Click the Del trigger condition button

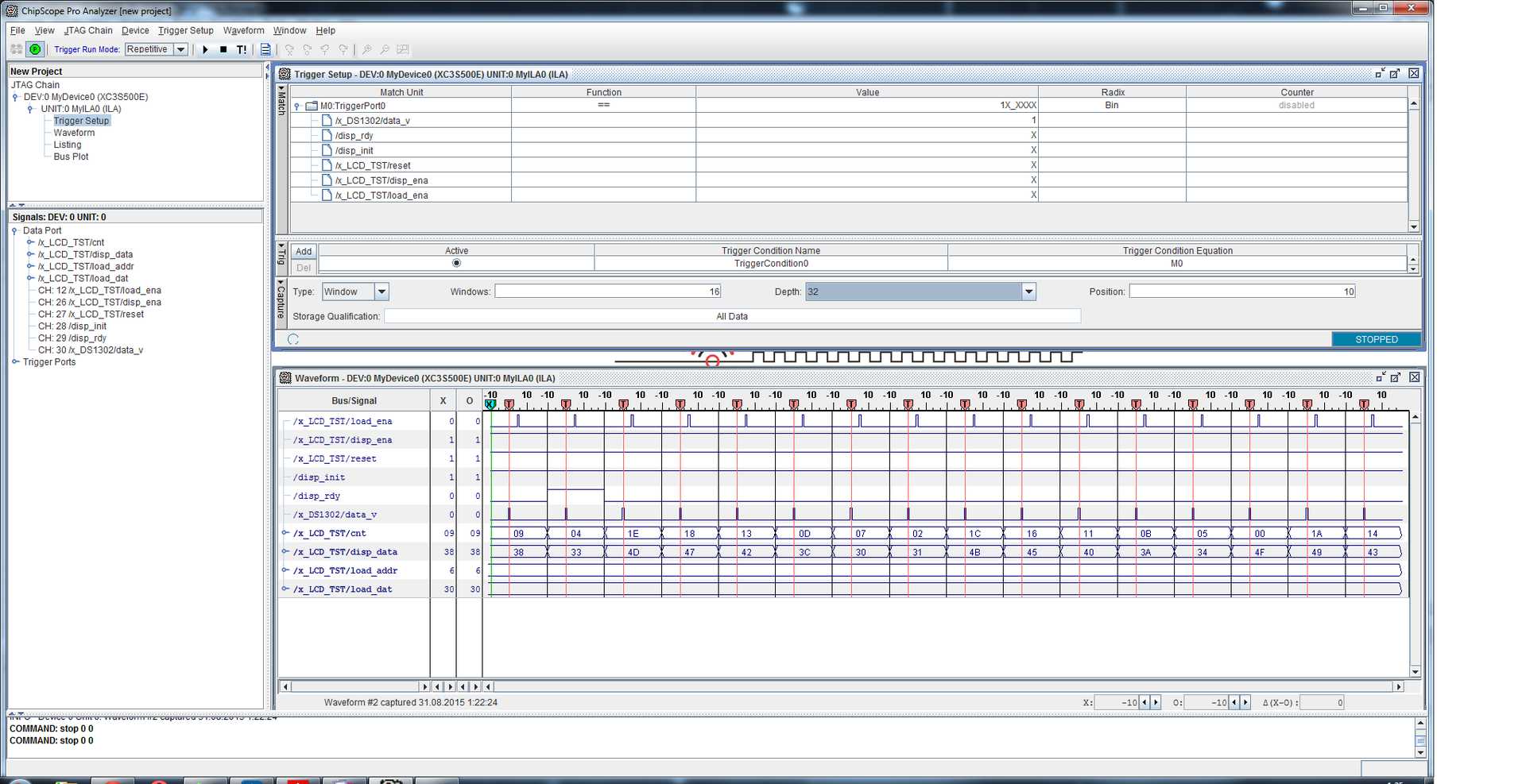[x=304, y=267]
